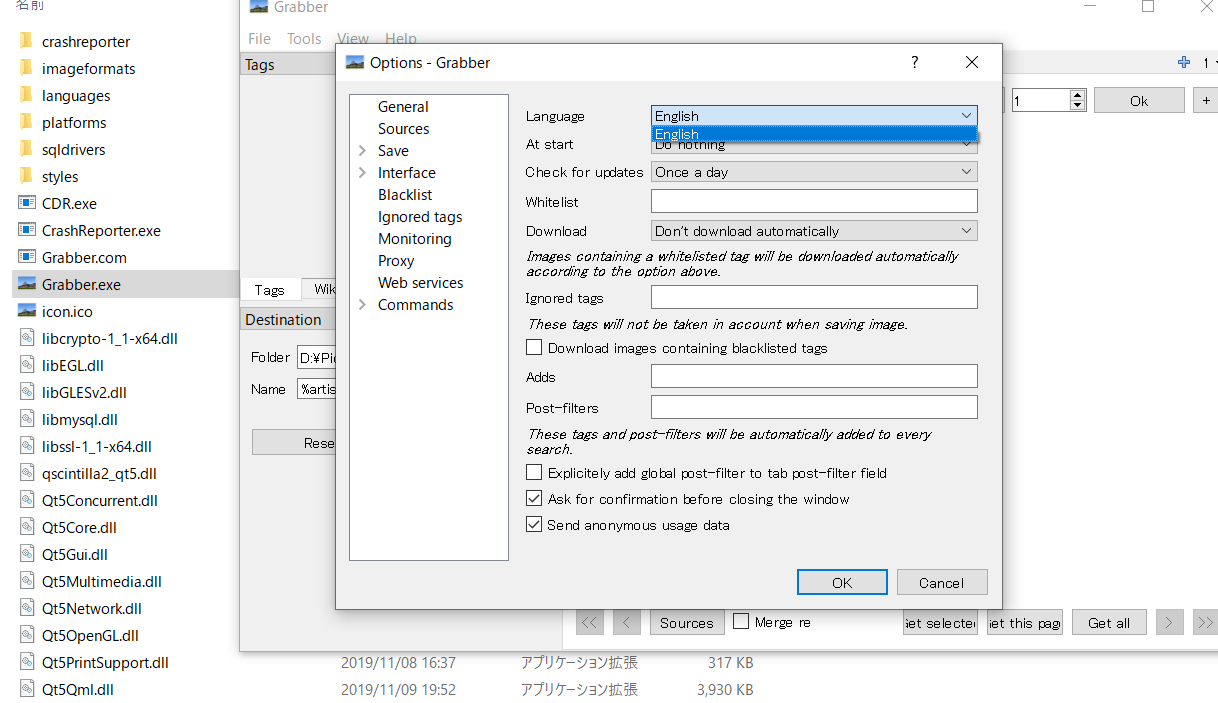Select the libmysql.dll file icon

(26, 420)
